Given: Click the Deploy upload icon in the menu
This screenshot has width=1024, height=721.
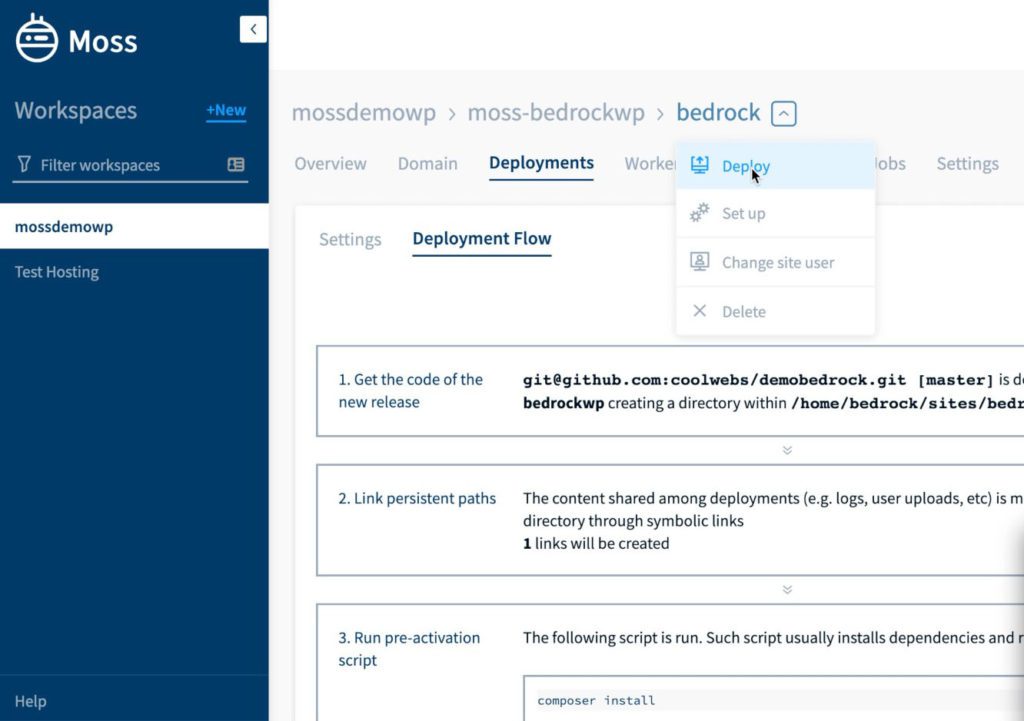Looking at the screenshot, I should [700, 164].
